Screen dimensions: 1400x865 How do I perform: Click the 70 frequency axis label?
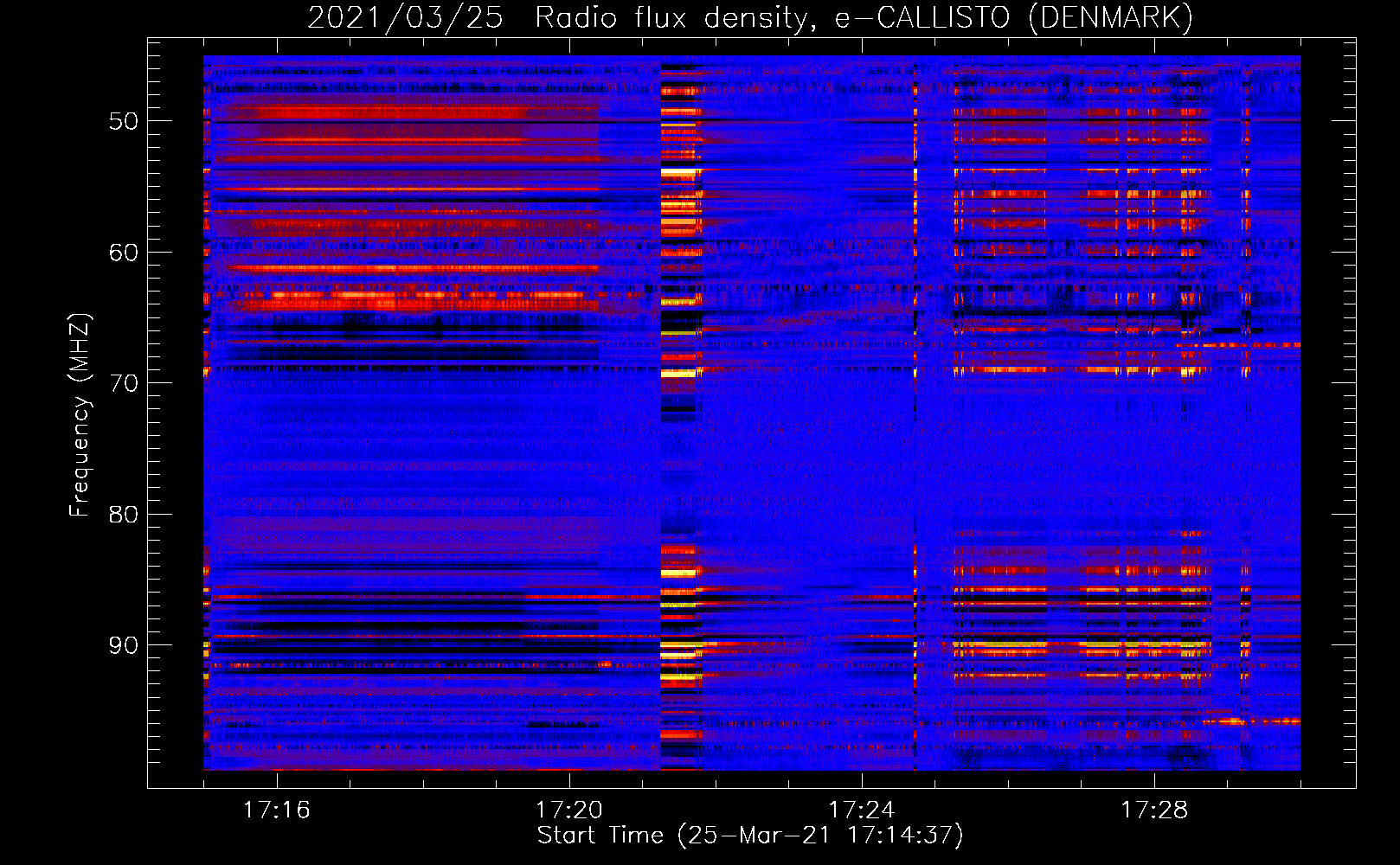[x=124, y=383]
